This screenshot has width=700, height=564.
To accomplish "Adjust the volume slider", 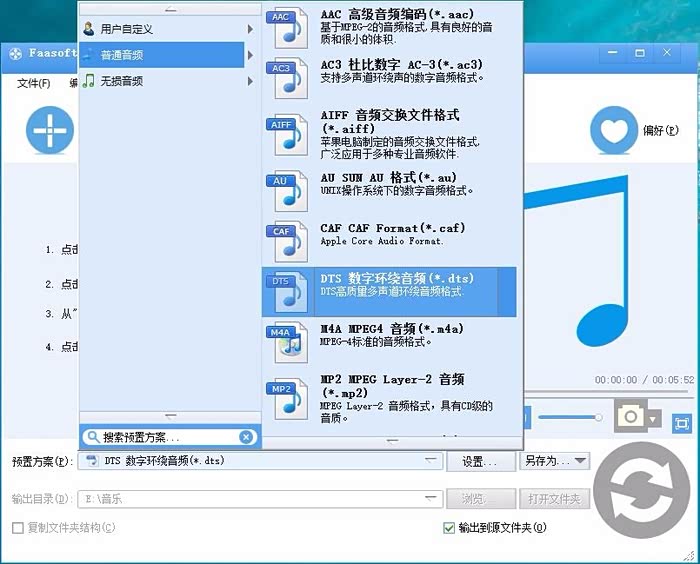I will [x=568, y=417].
